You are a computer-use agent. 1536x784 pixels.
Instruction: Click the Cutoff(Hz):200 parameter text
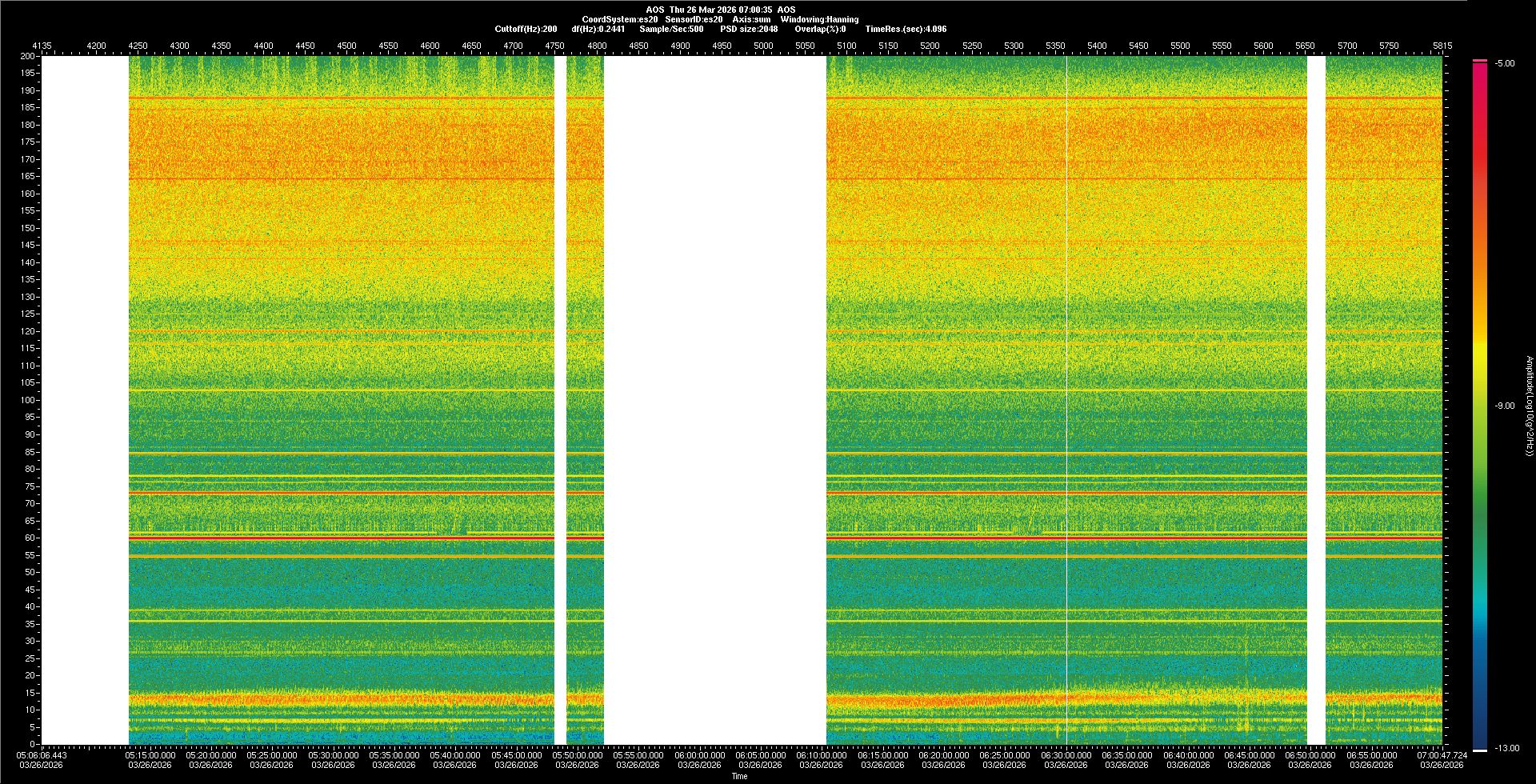[526, 29]
